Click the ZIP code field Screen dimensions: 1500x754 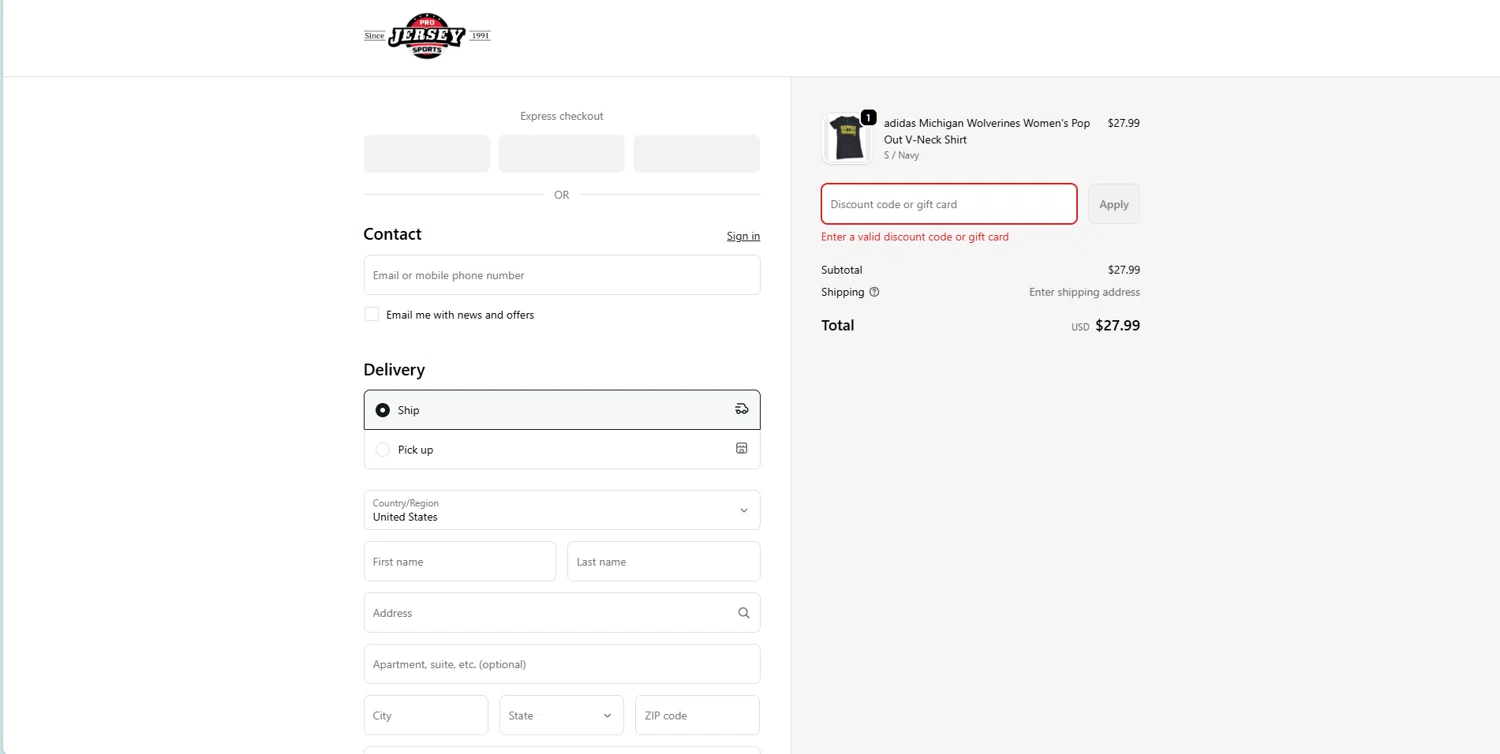coord(697,715)
